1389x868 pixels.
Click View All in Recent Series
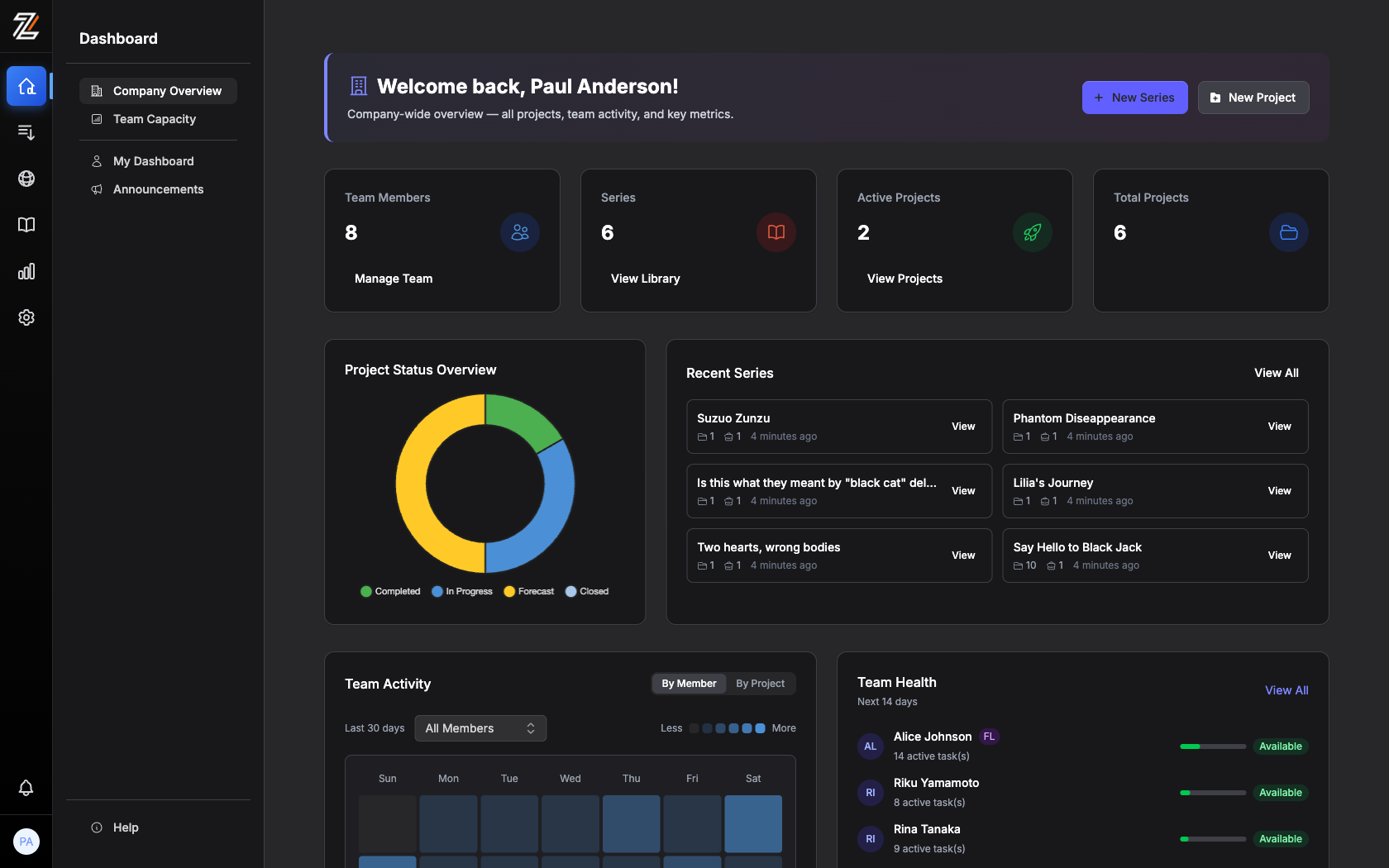click(1277, 373)
